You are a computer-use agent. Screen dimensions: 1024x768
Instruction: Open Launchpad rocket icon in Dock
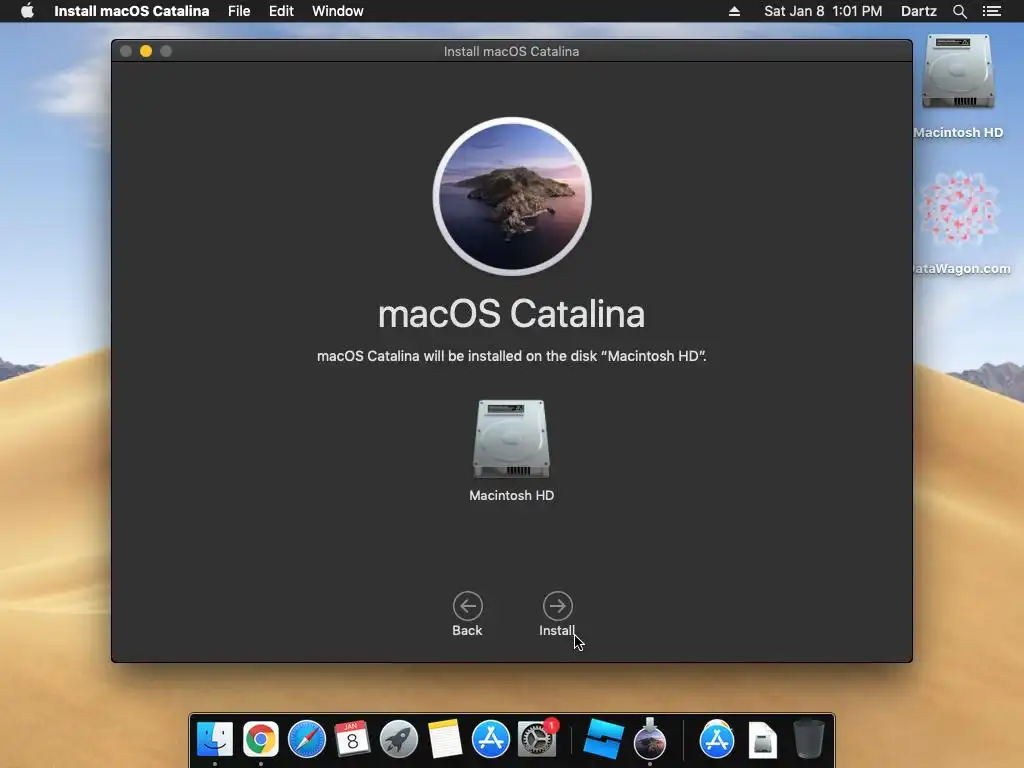click(x=398, y=739)
